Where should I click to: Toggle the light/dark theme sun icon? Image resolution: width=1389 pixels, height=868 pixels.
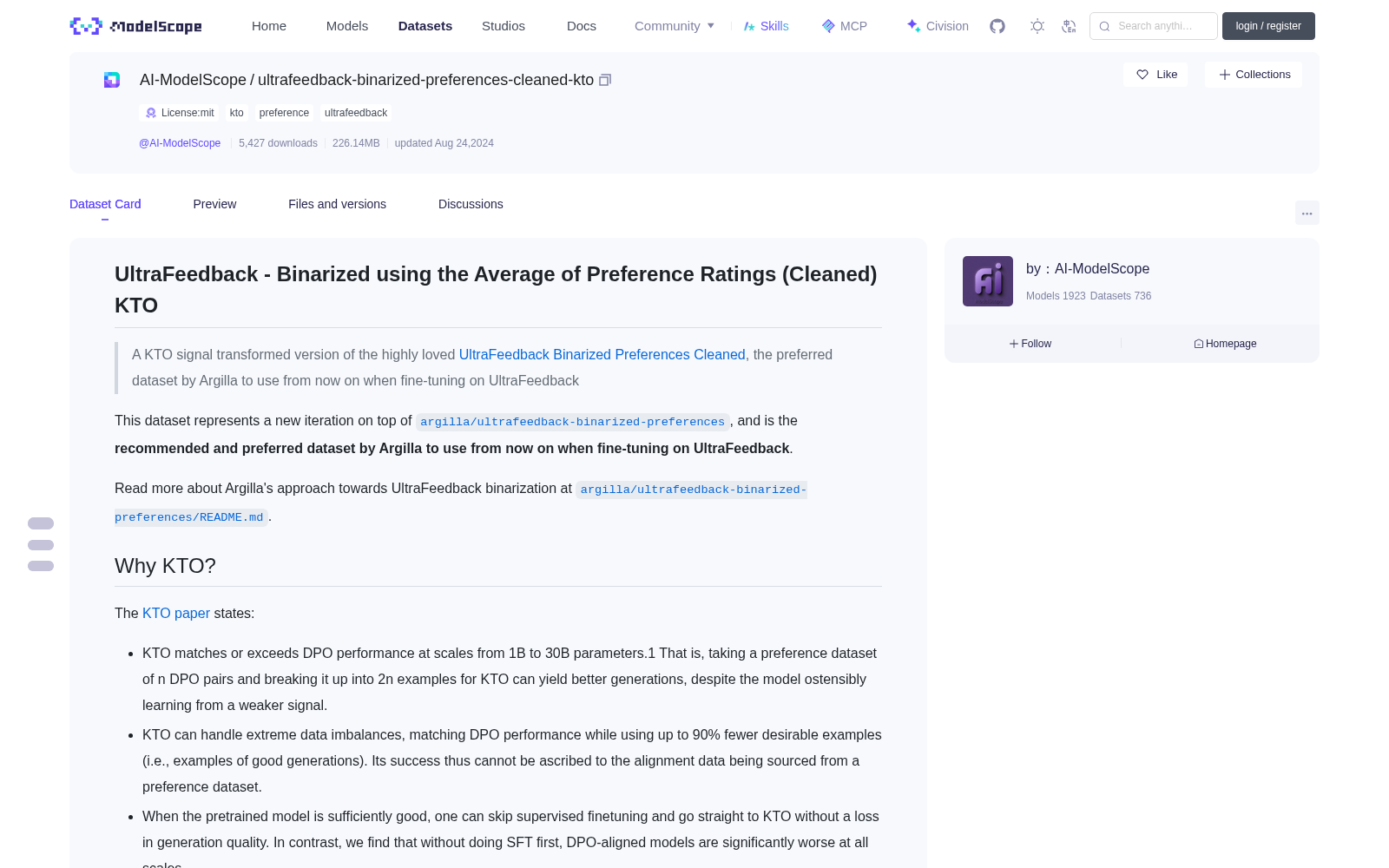(1037, 26)
